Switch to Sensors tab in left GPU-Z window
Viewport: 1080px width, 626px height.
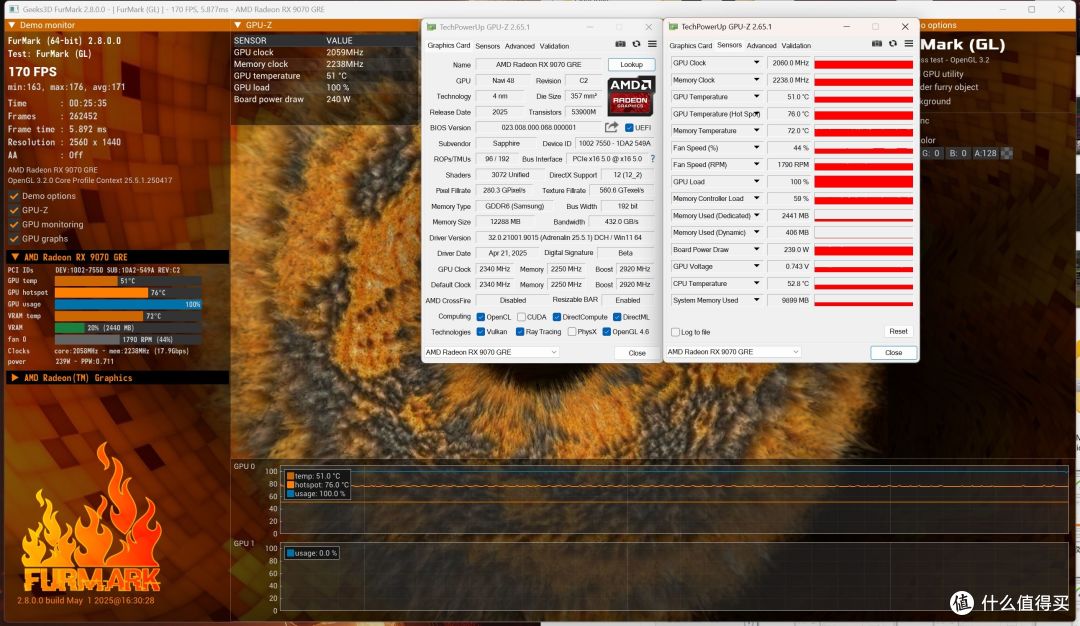488,46
